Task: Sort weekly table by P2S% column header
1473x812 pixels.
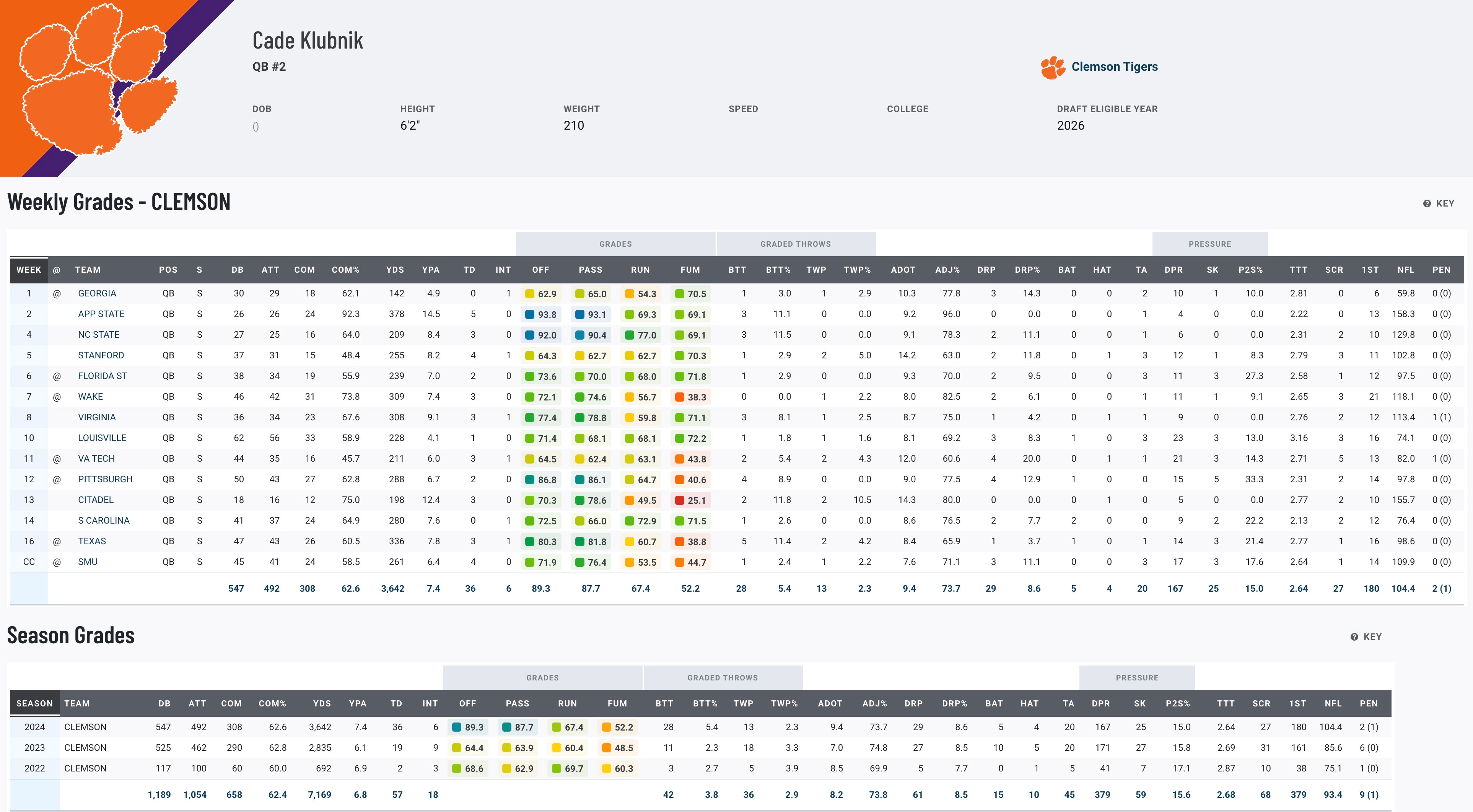Action: pos(1250,270)
